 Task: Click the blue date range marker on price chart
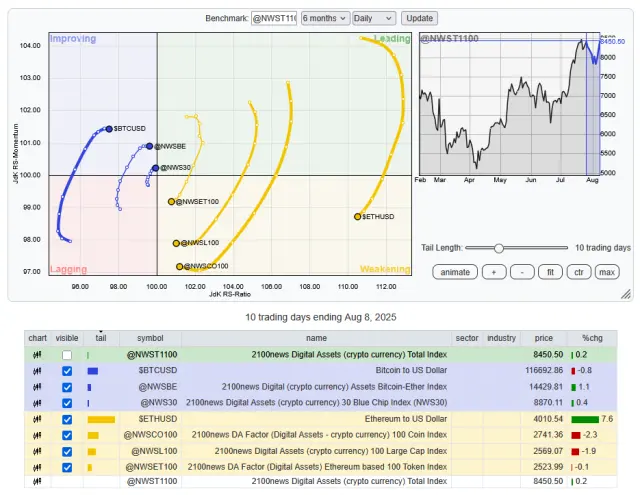593,104
